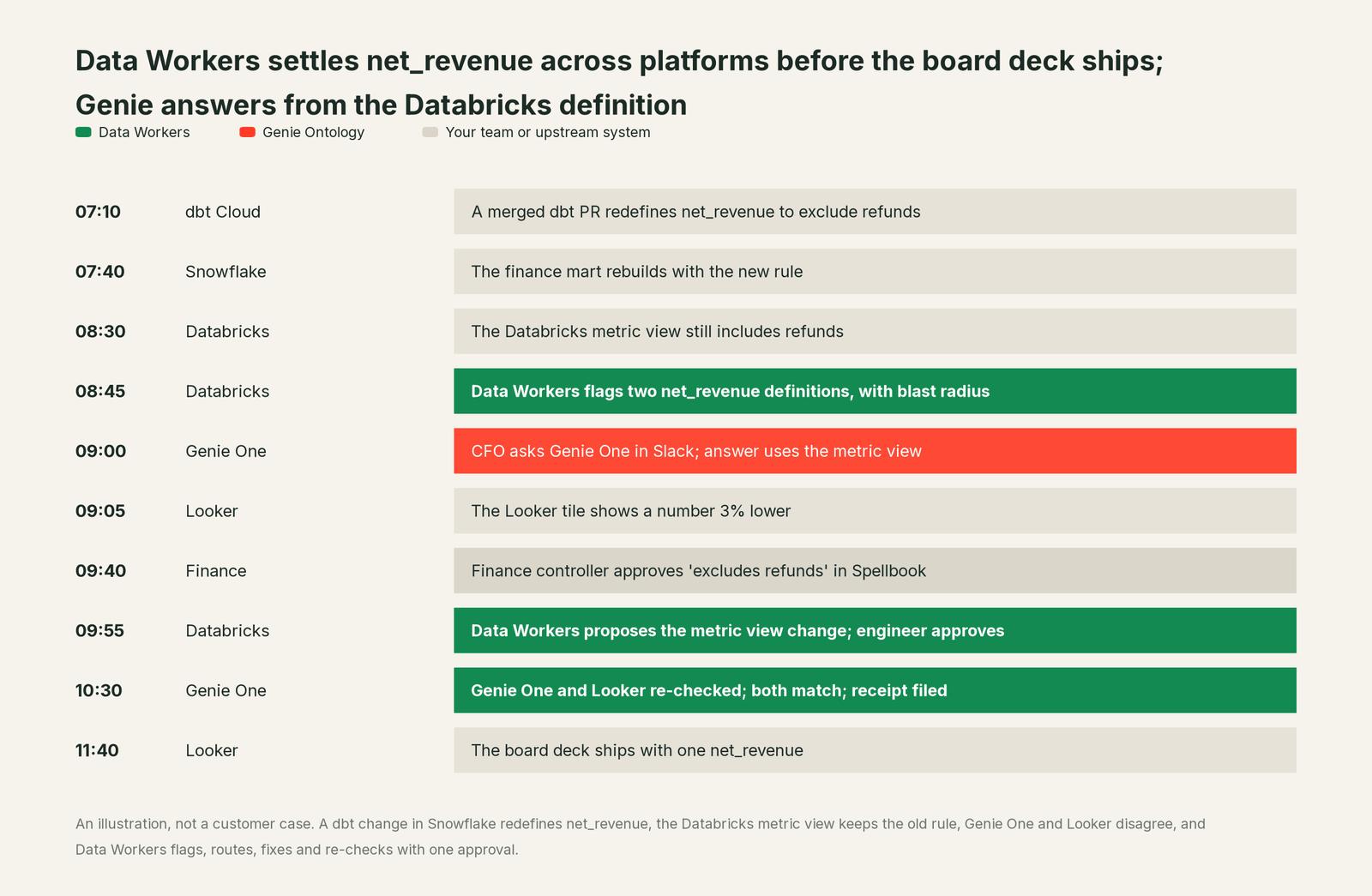Click the 'Finance' platform label
The image size is (1372, 896).
[x=216, y=571]
